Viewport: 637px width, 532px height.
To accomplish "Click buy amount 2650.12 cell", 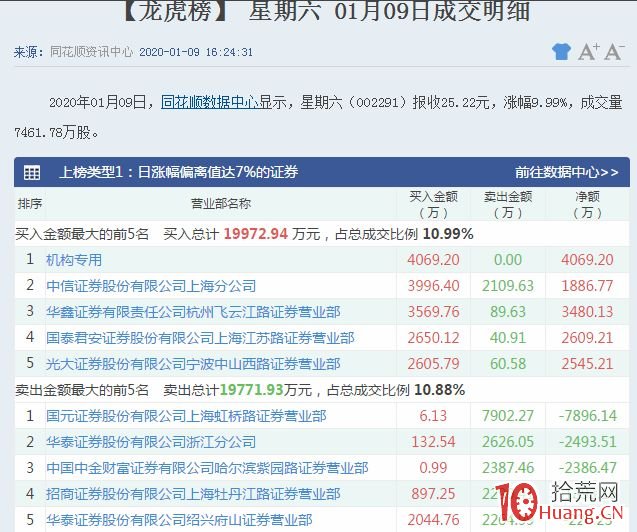I will pos(433,338).
